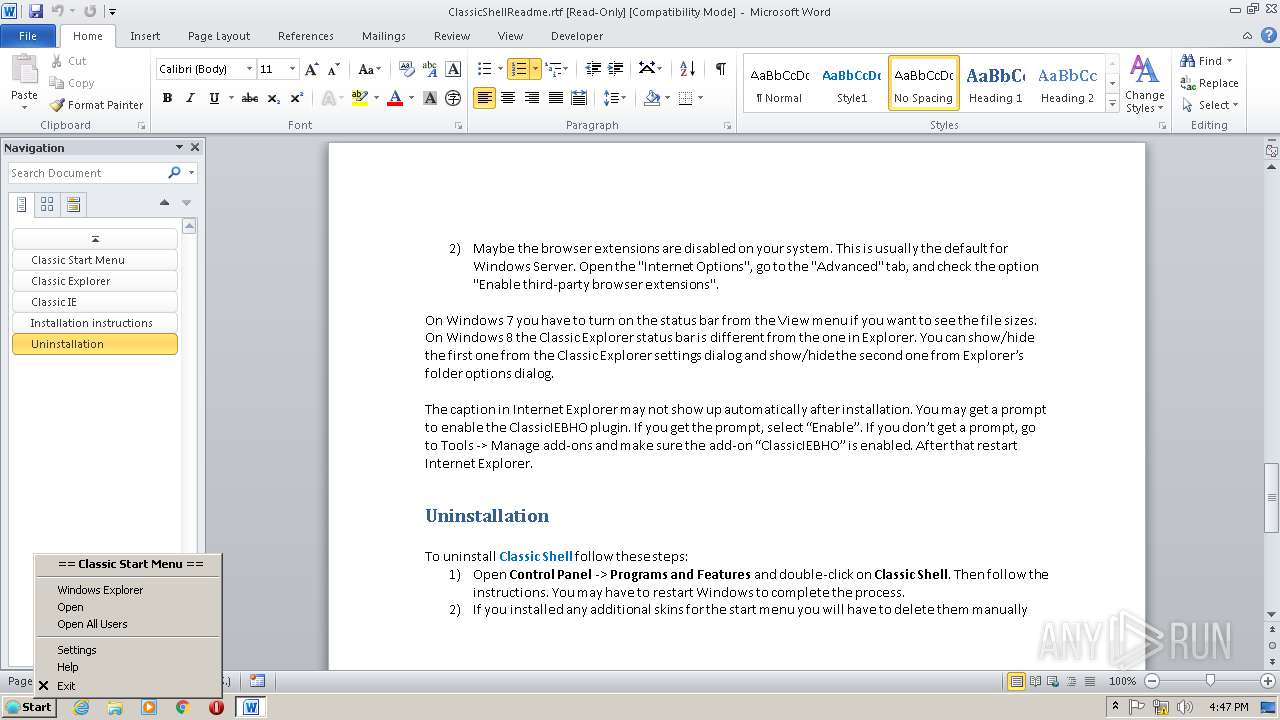The height and width of the screenshot is (720, 1280).
Task: Toggle Show/Hide paragraph marks
Action: 720,69
